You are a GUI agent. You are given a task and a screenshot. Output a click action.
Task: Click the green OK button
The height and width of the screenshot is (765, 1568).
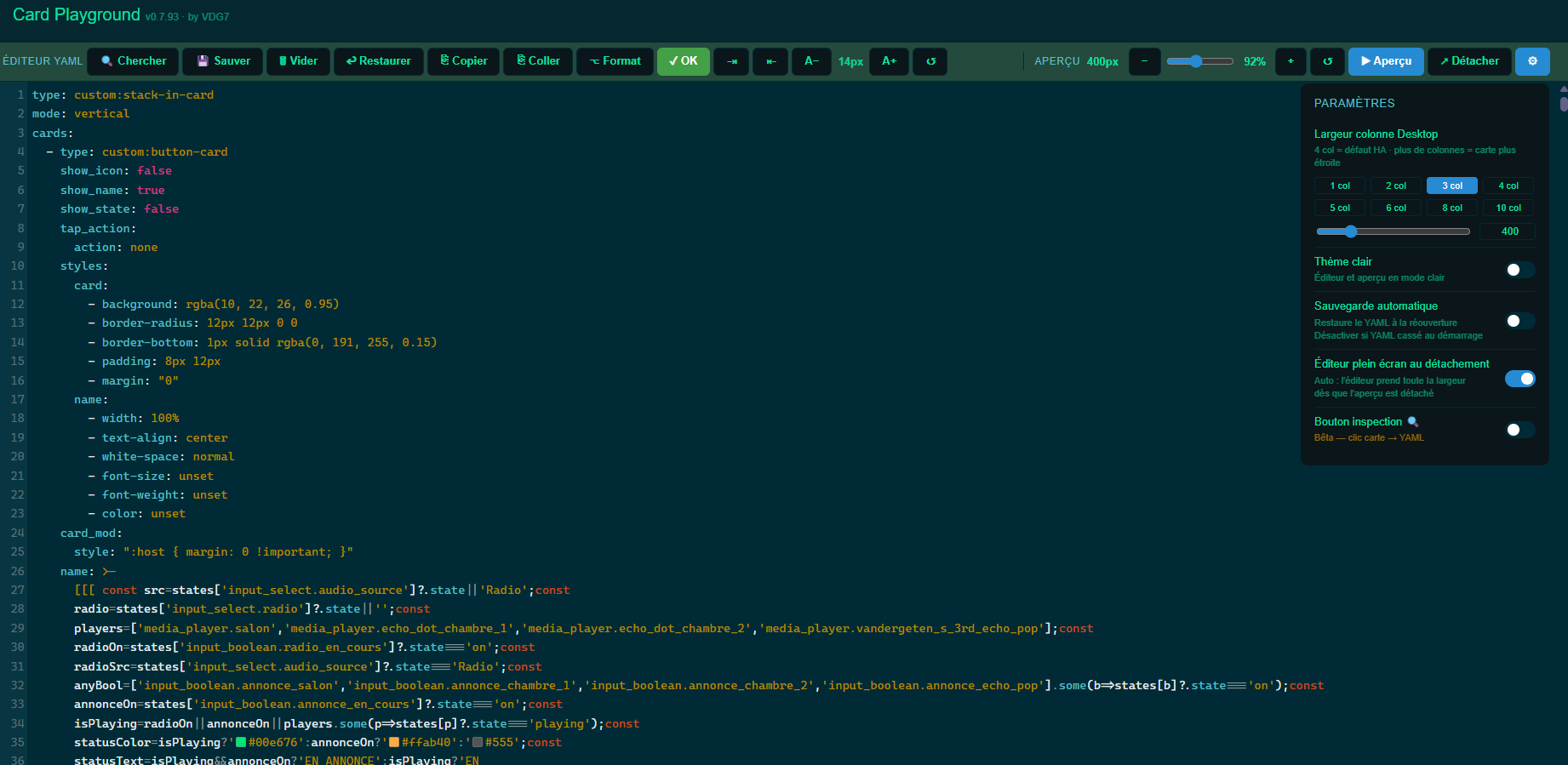[x=683, y=61]
